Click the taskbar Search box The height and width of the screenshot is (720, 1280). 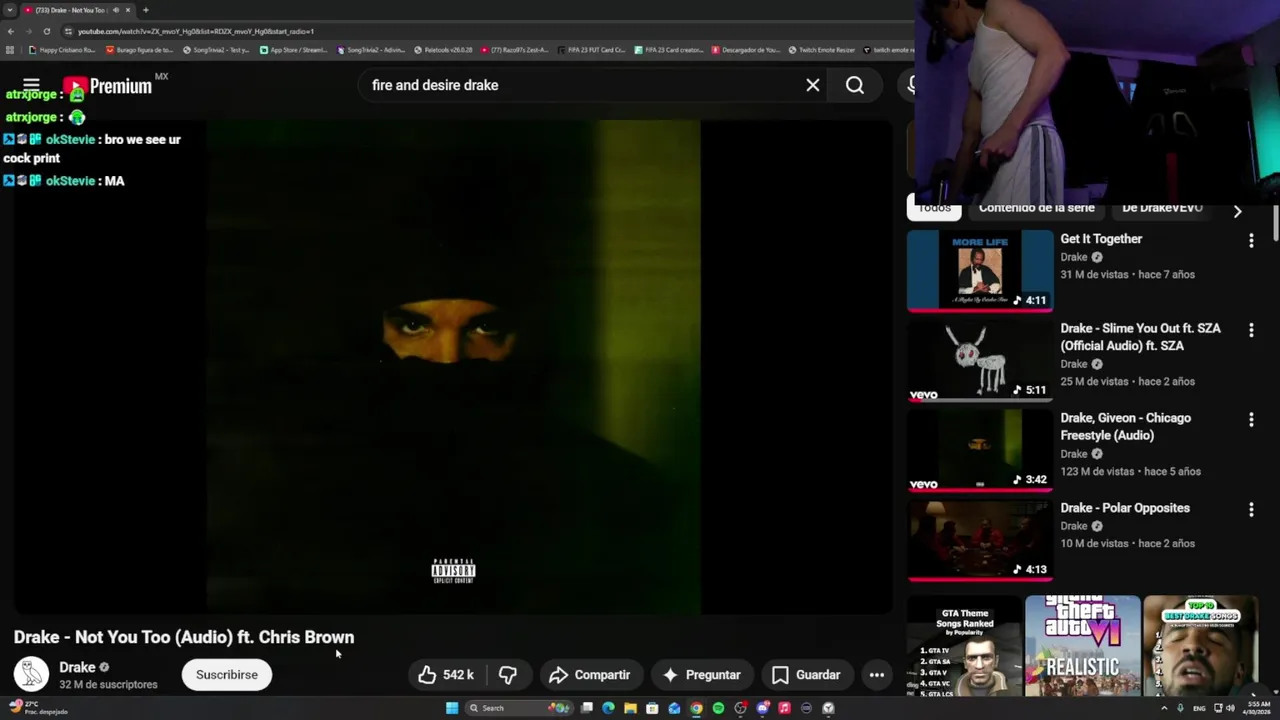[x=519, y=708]
